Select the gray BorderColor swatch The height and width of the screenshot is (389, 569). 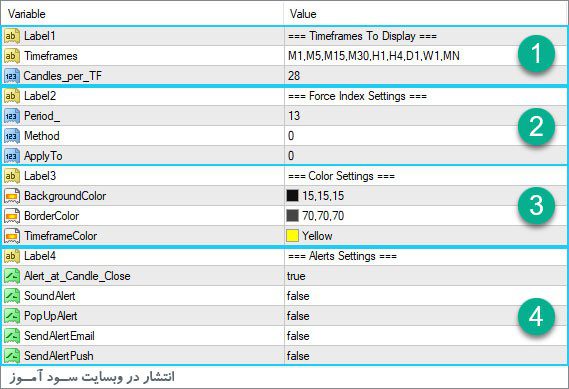(x=292, y=216)
